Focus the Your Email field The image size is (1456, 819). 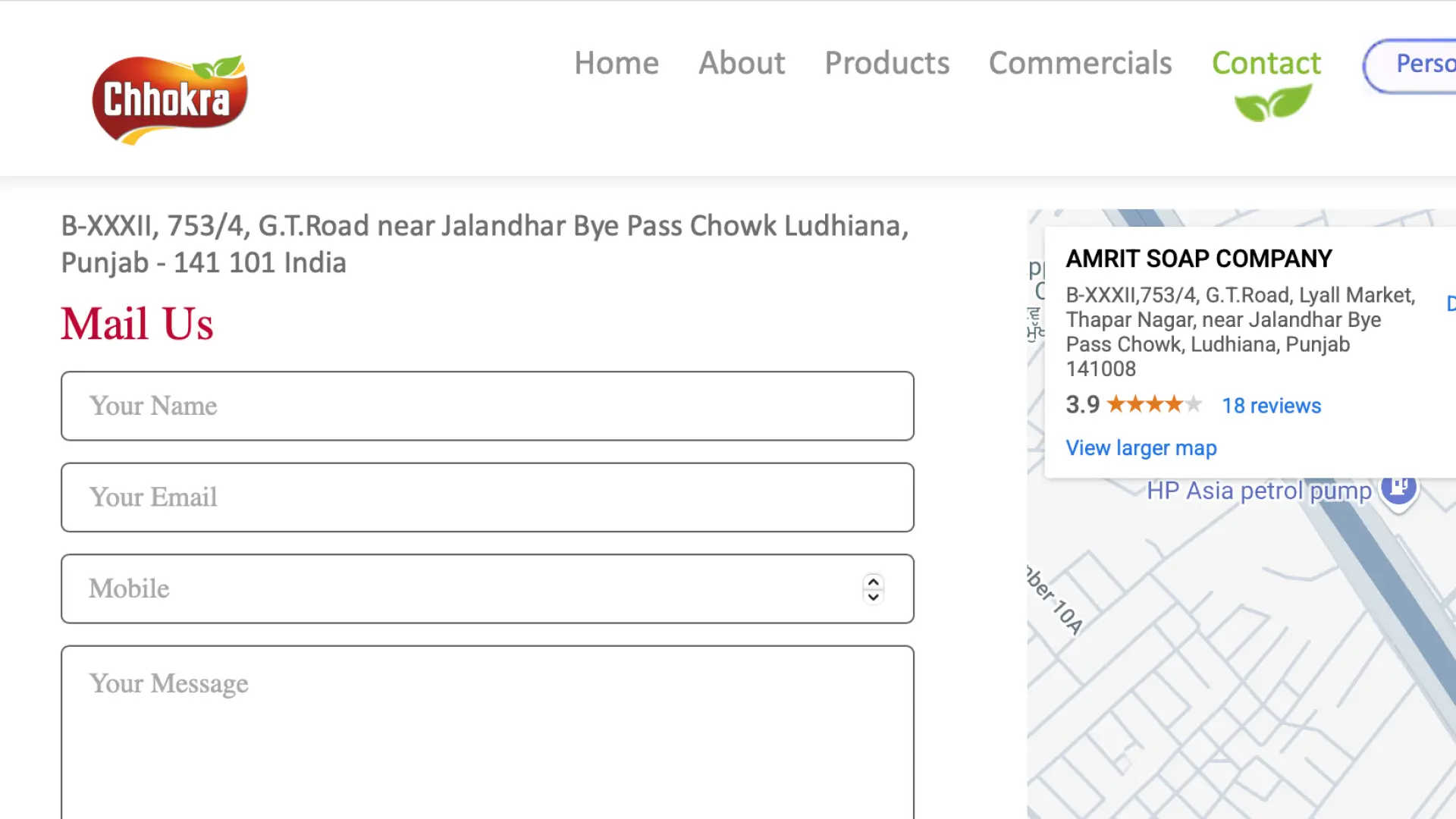(487, 497)
